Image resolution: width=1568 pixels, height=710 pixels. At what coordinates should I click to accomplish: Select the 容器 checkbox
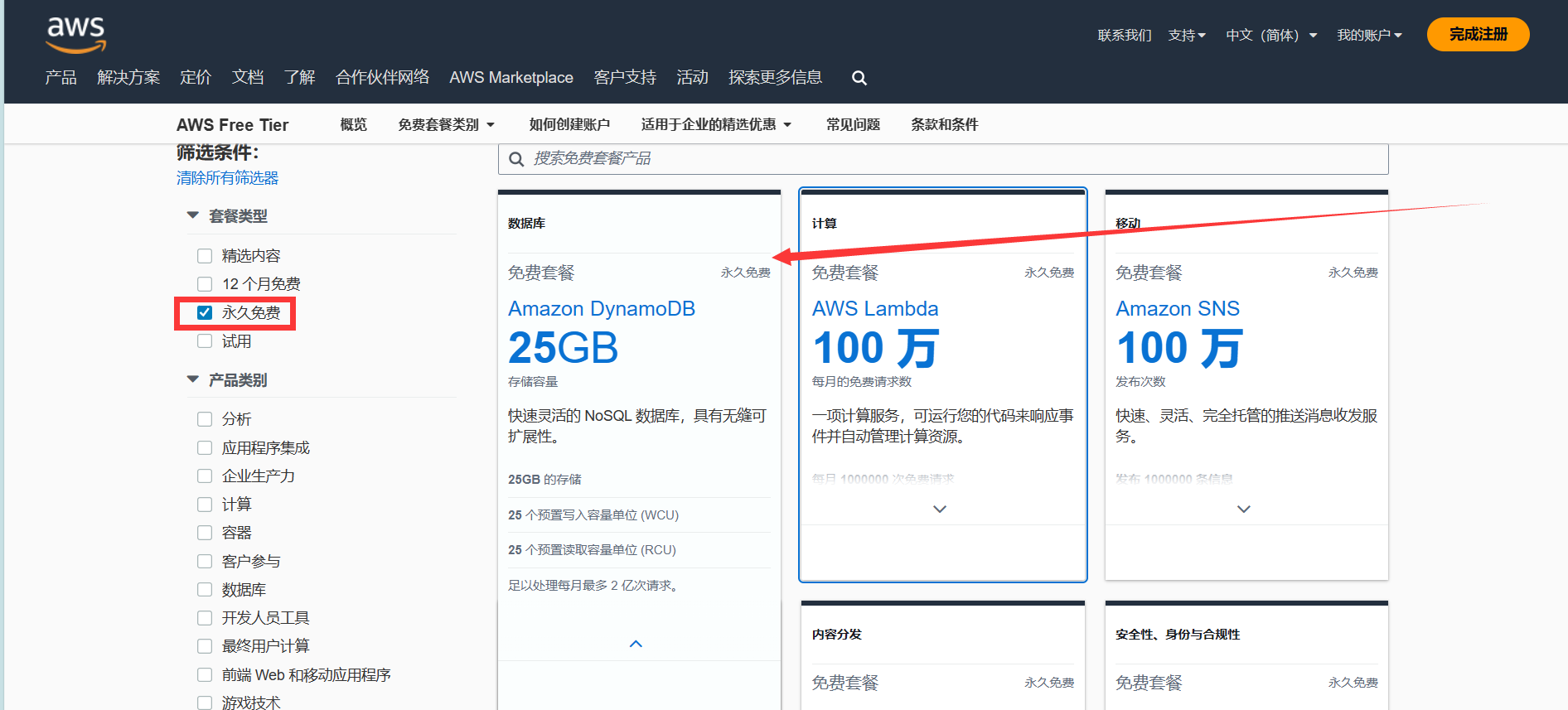click(205, 533)
